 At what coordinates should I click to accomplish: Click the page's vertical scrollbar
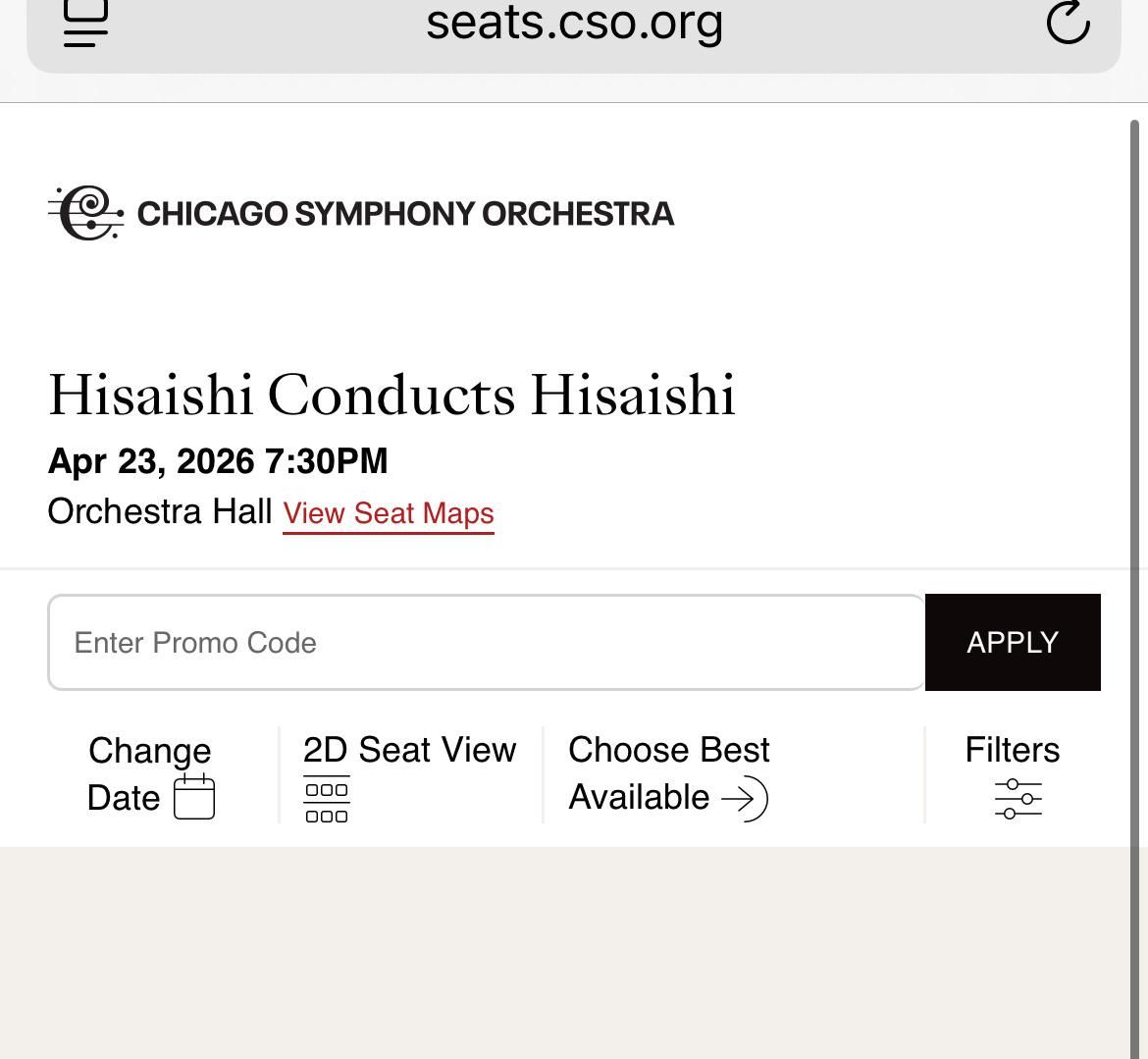pos(1135,491)
